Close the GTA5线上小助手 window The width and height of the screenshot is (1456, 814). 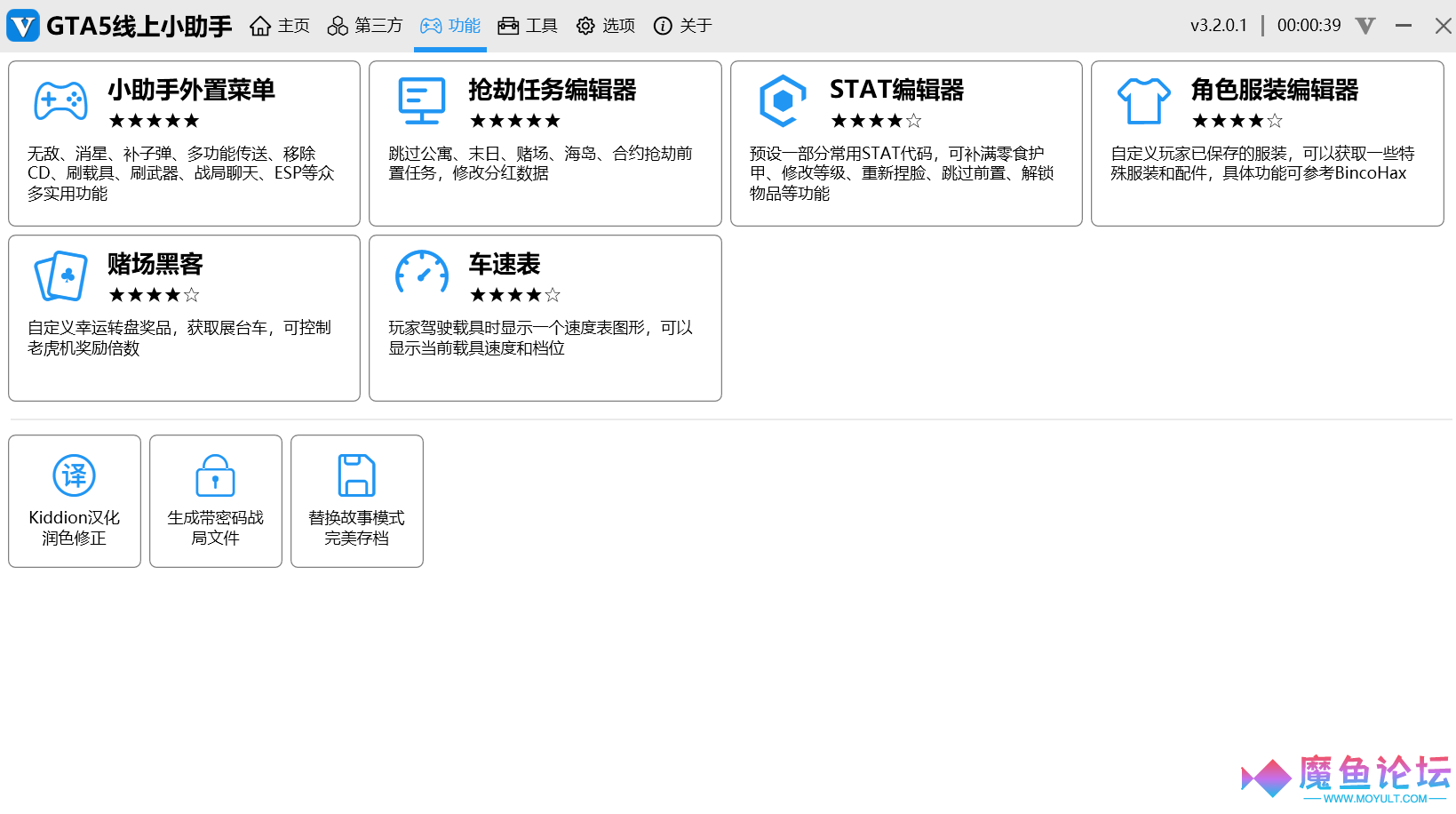1444,26
